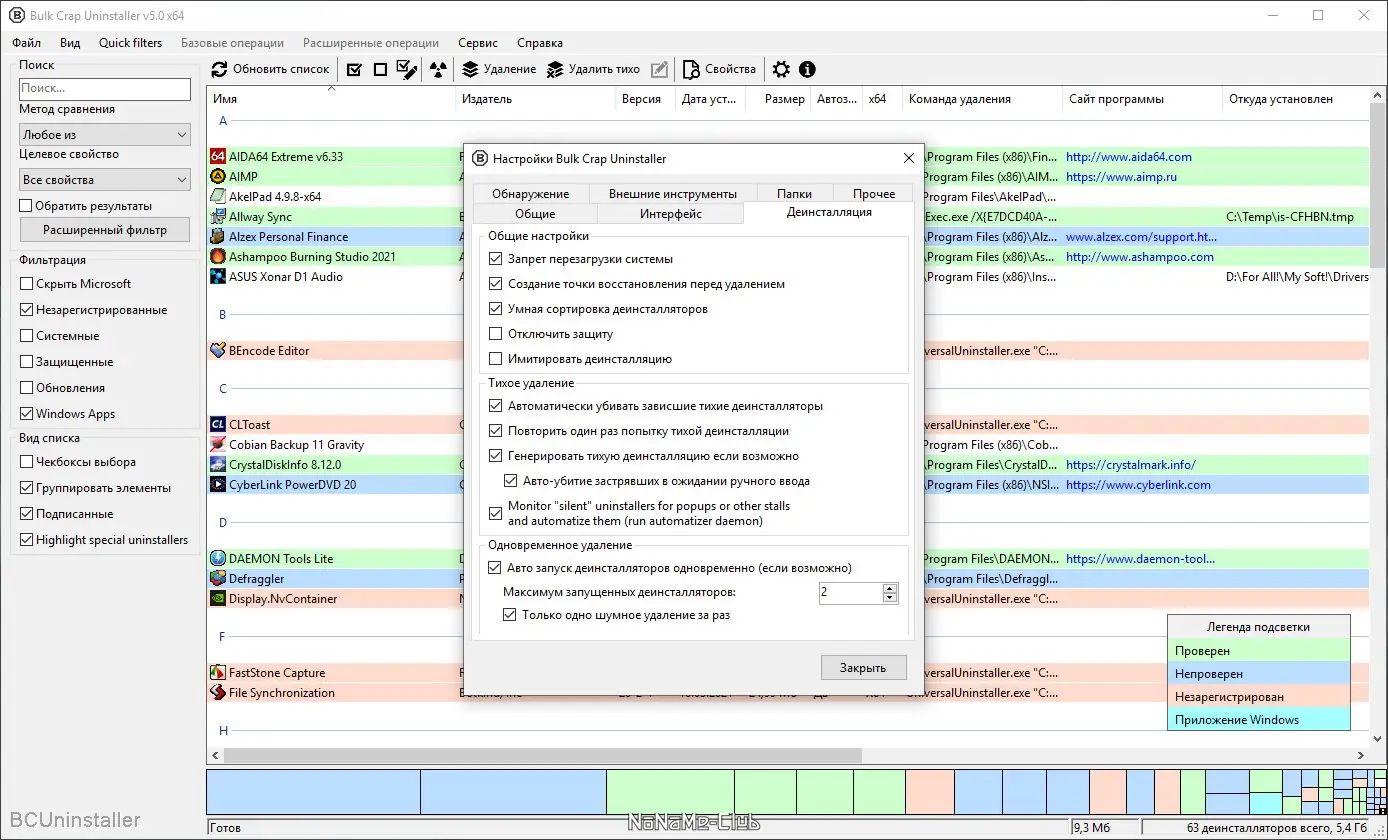Click the CyberLink PowerDVD 20 icon

219,485
